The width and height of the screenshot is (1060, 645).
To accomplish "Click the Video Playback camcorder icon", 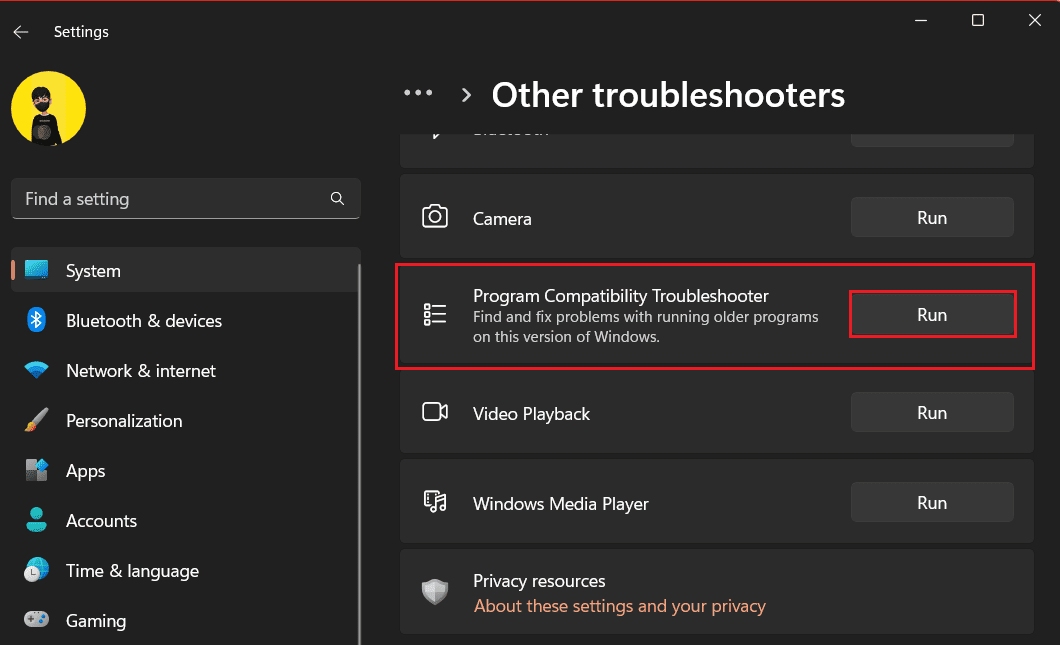I will click(435, 412).
